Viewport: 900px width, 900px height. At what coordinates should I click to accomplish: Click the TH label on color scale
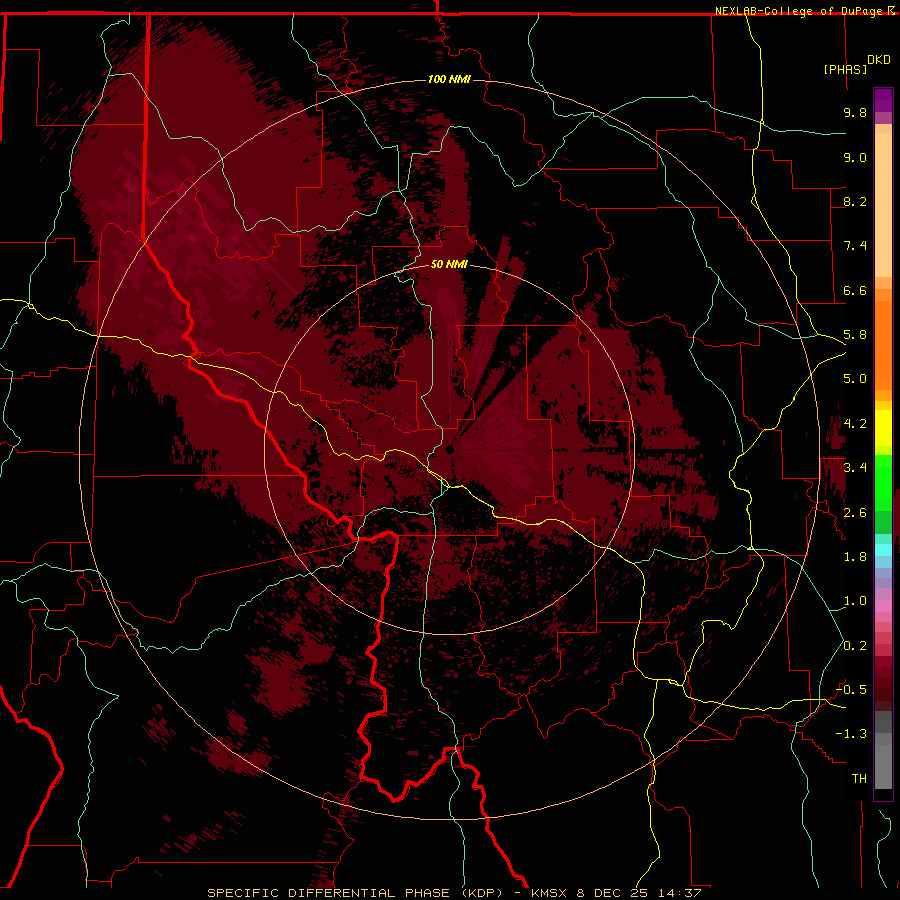[859, 779]
